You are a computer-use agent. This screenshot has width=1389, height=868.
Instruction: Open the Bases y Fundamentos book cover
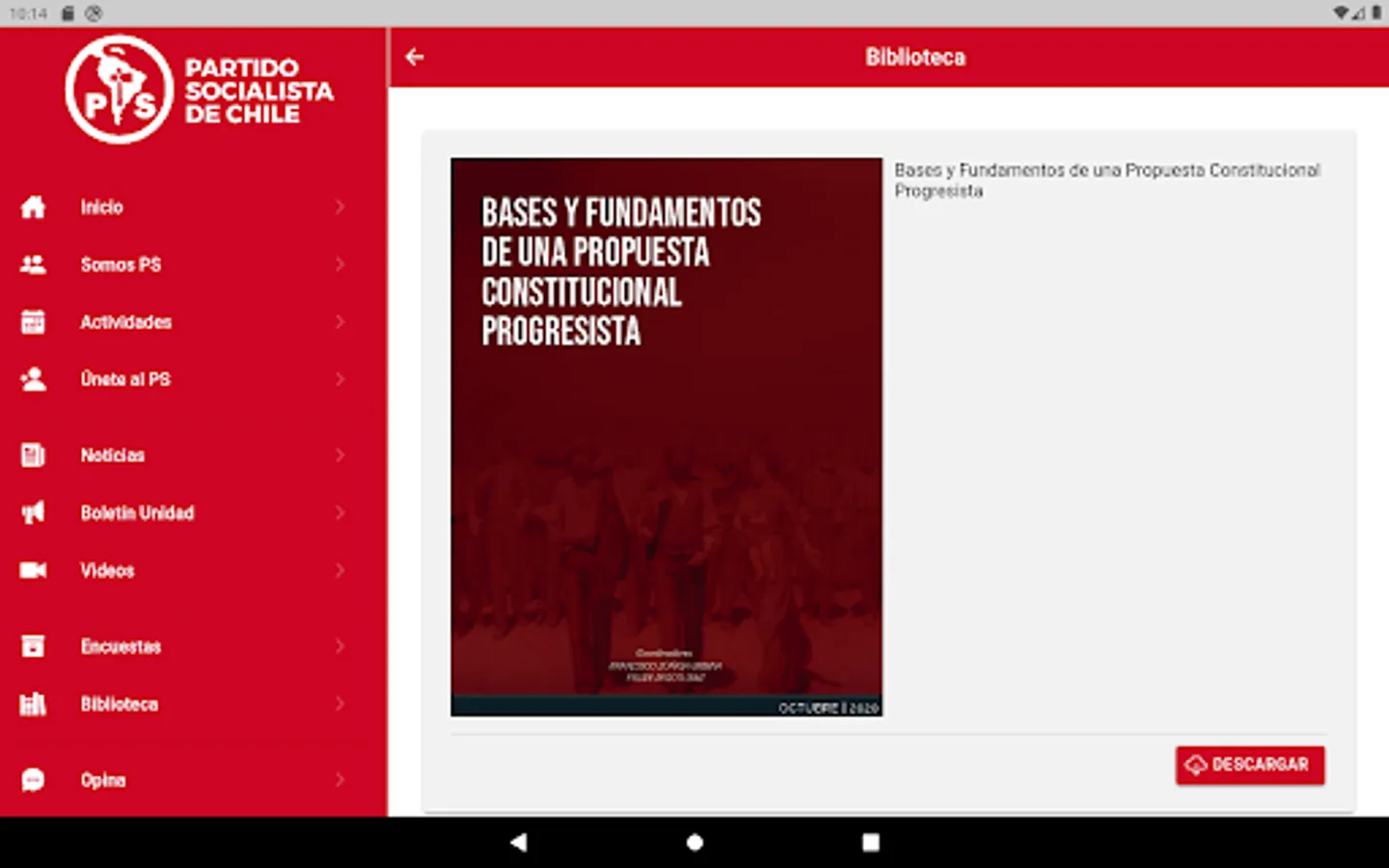[667, 437]
